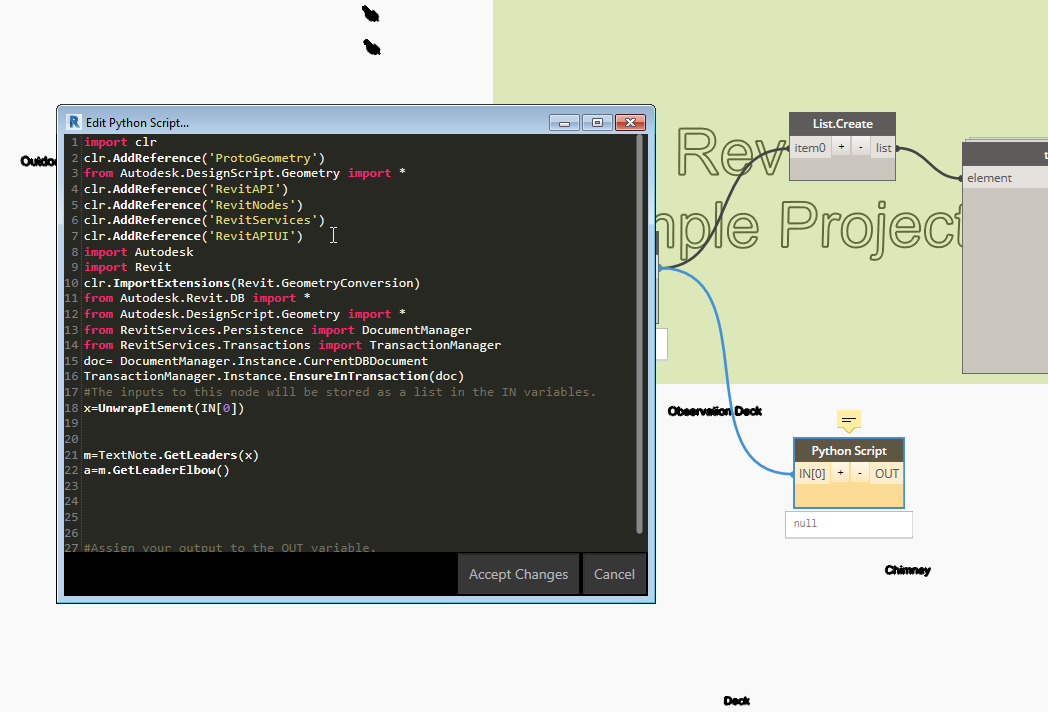Click the Observation Deck label
This screenshot has height=712, width=1048.
714,411
